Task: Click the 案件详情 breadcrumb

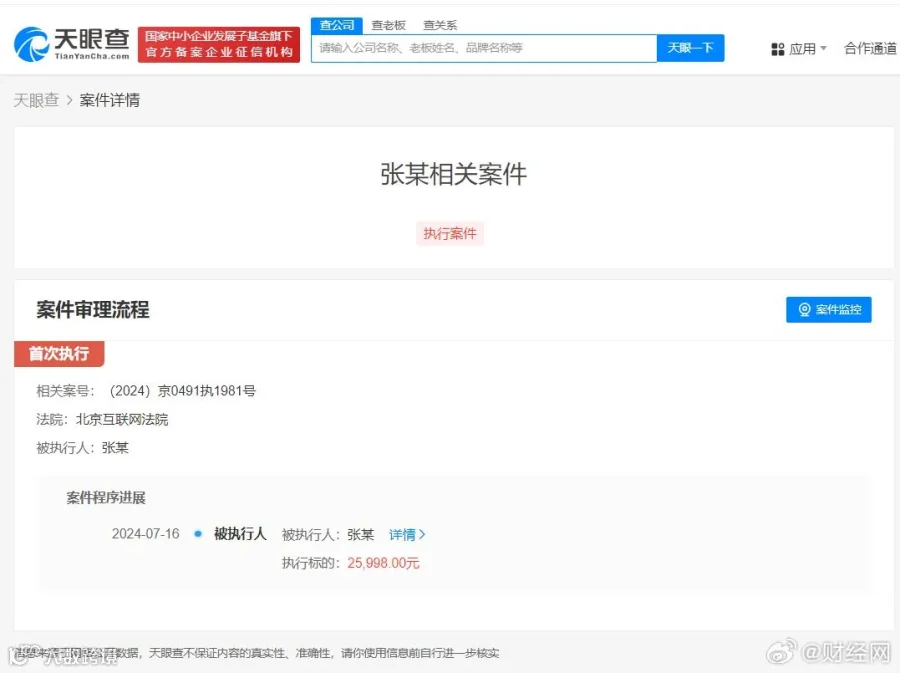Action: 110,100
